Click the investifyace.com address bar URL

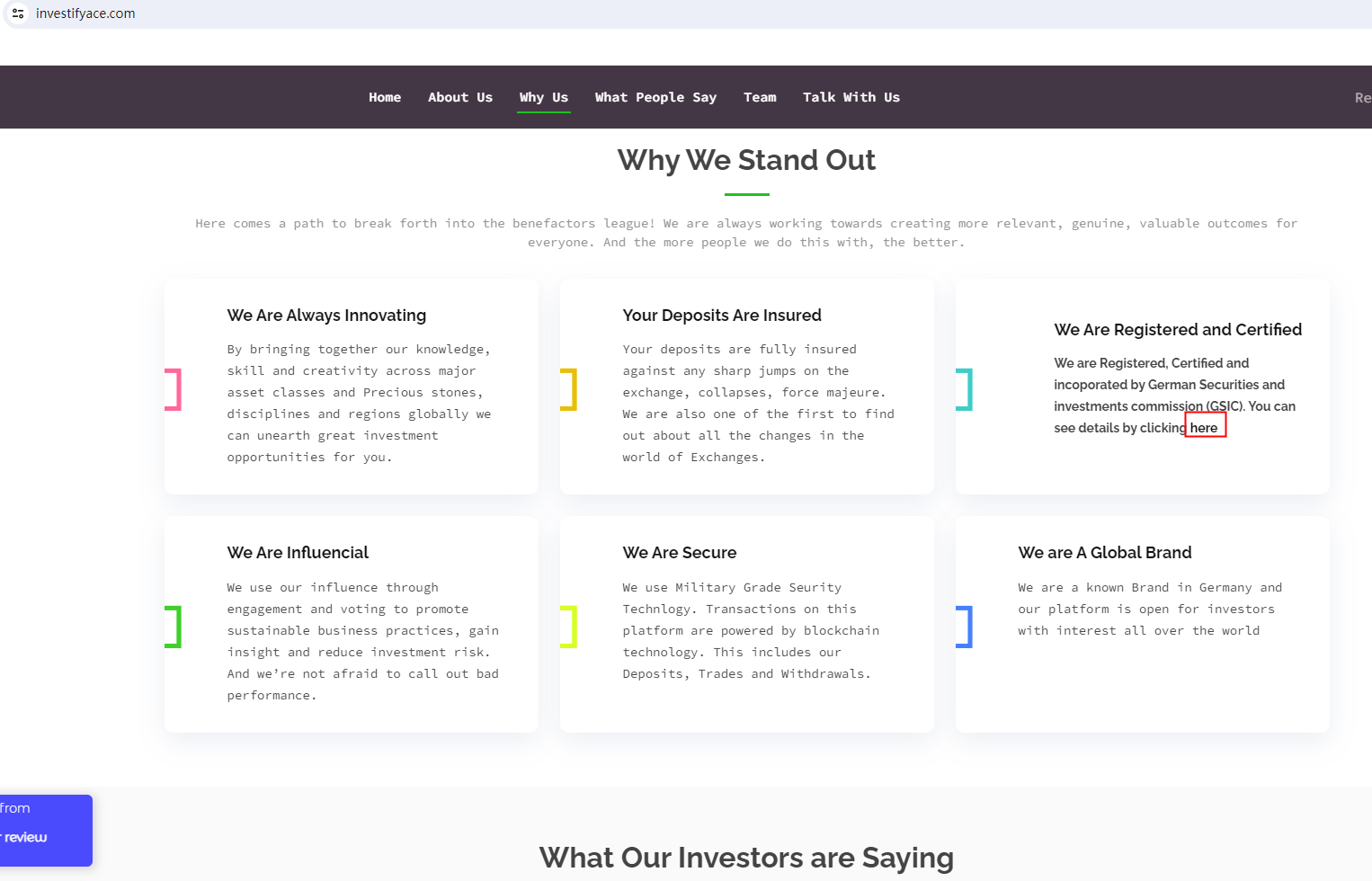pos(85,13)
